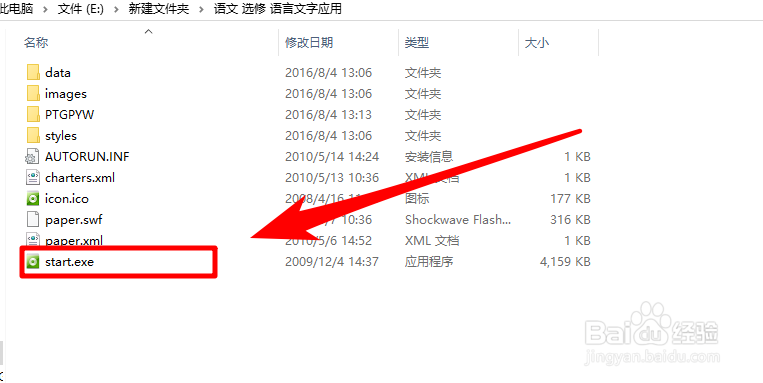
Task: Select the file name paper.swf
Action: pyautogui.click(x=74, y=219)
